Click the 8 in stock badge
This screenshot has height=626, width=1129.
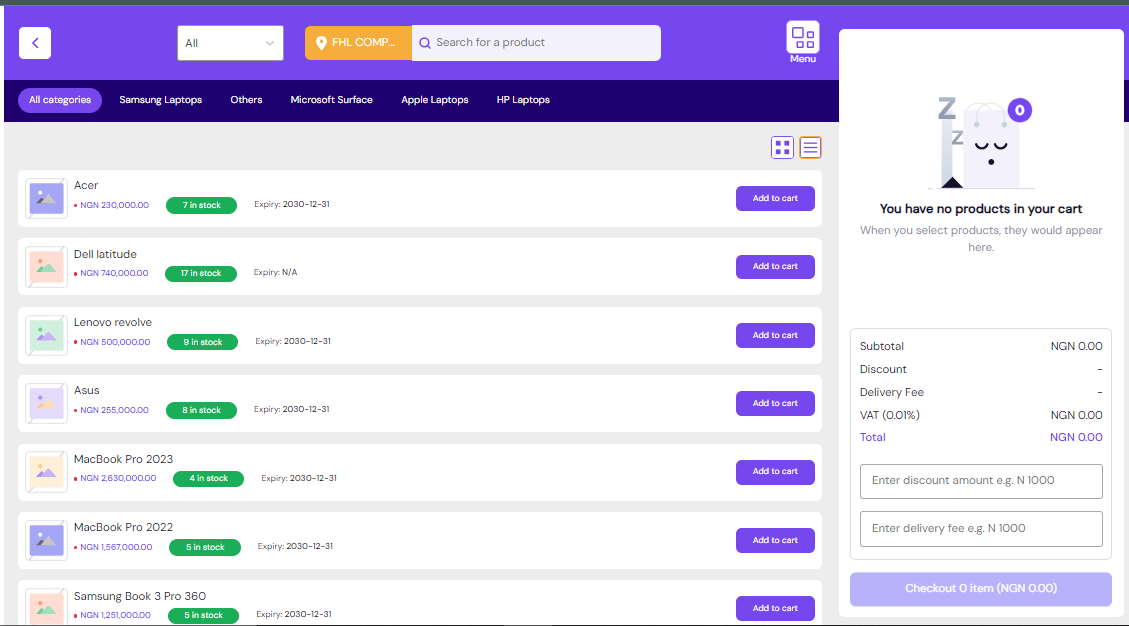202,410
